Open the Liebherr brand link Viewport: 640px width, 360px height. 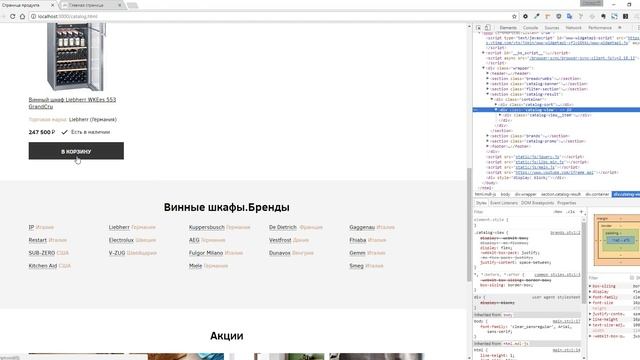[119, 227]
